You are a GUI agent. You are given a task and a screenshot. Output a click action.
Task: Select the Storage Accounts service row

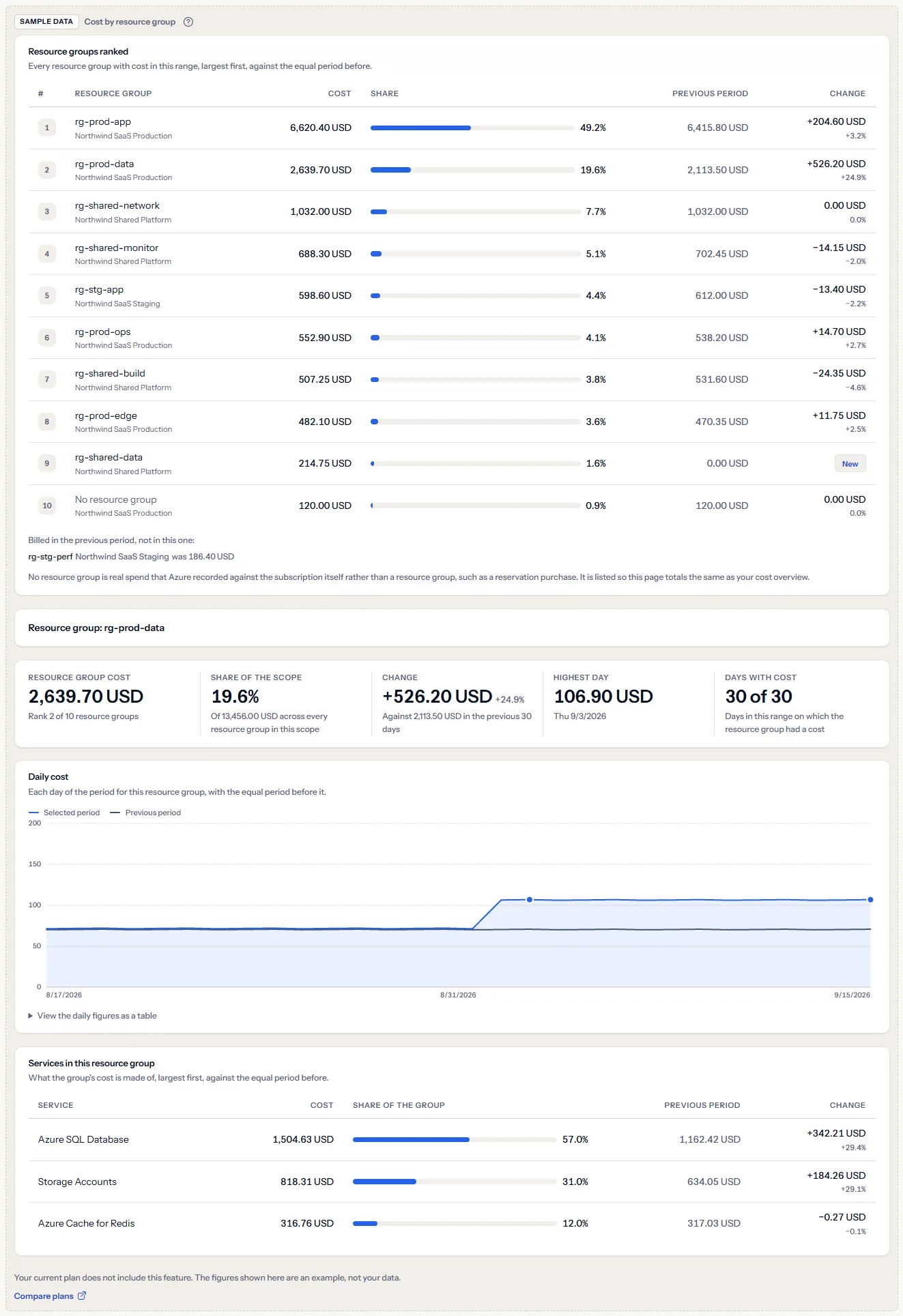click(x=452, y=1182)
